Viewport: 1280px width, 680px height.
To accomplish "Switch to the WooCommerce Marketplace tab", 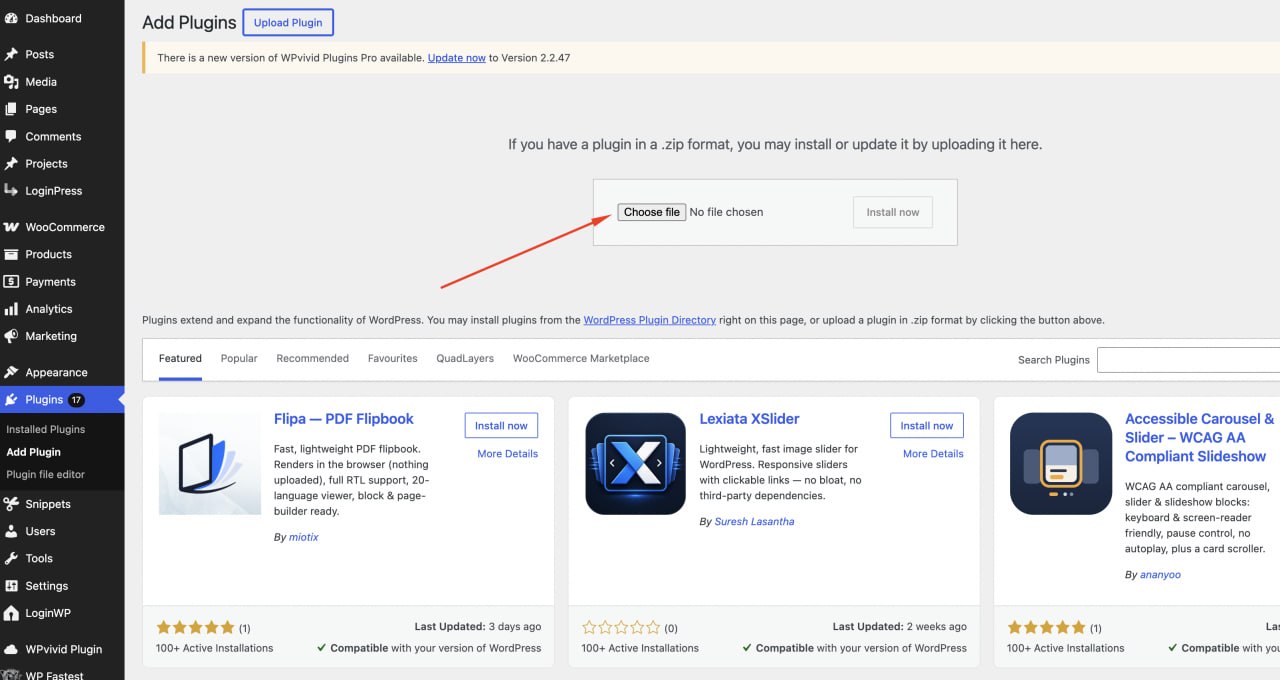I will (x=581, y=358).
